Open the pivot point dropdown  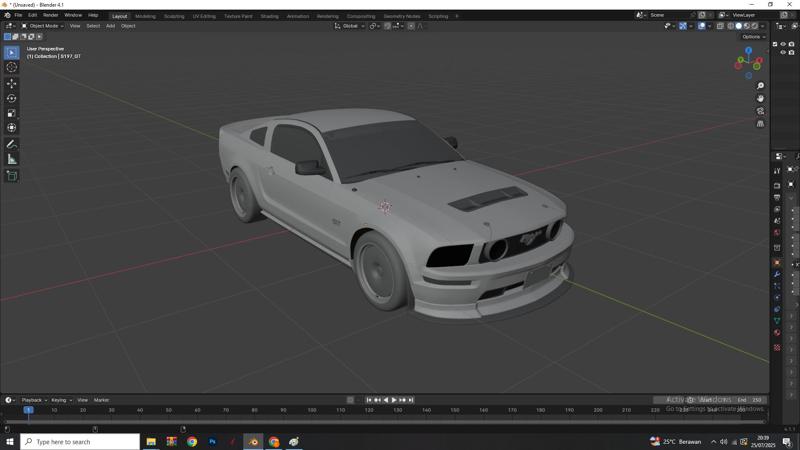(375, 26)
